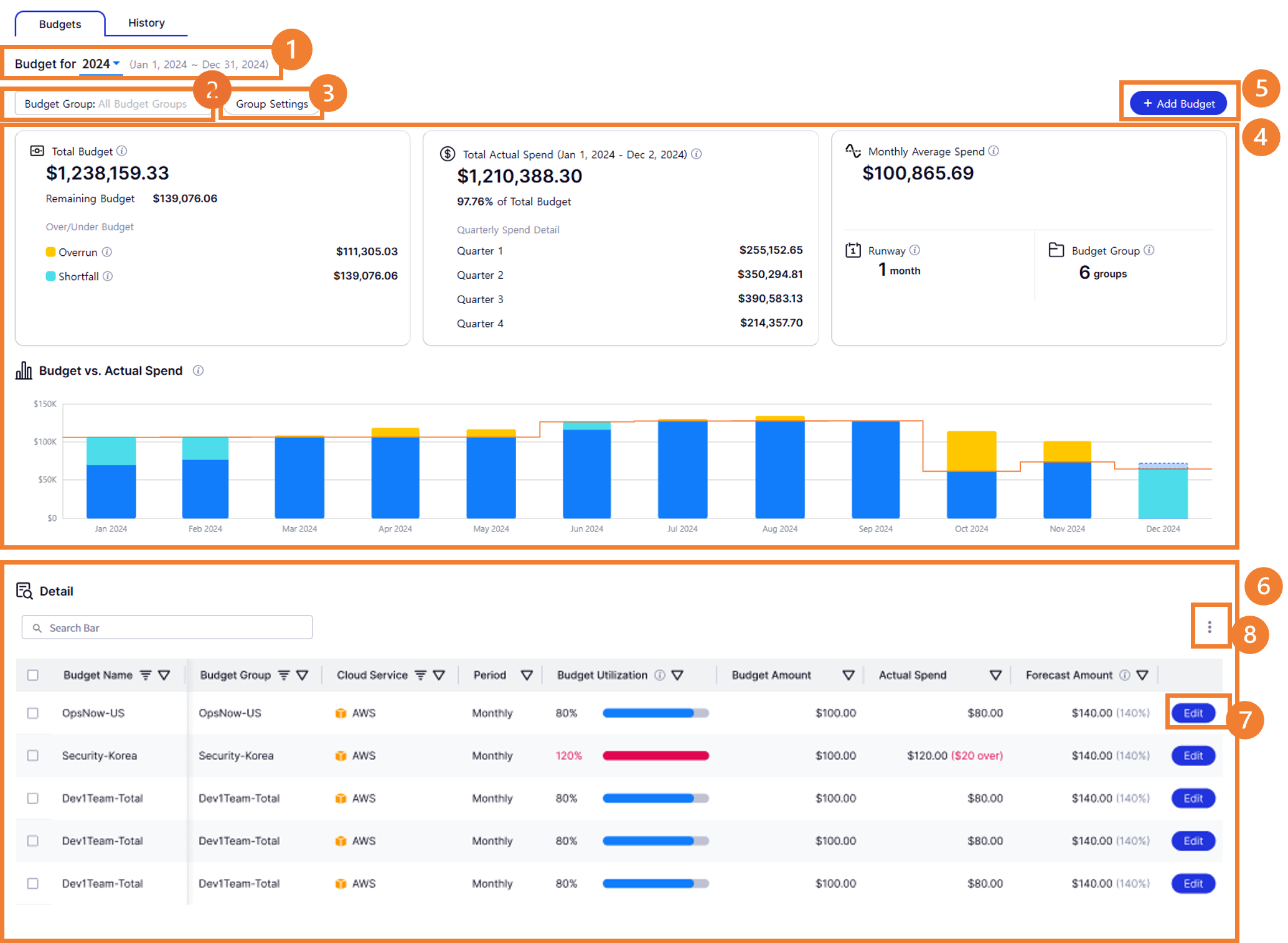Click the Overrun info icon
The height and width of the screenshot is (943, 1288).
coord(107,252)
